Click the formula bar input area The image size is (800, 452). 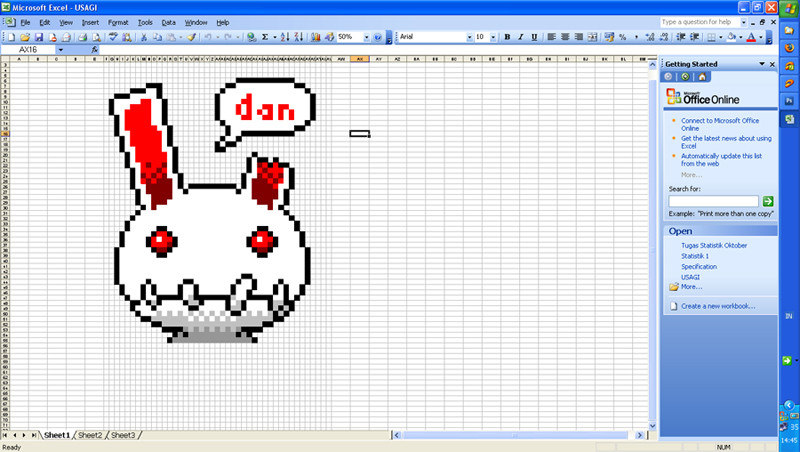pos(438,49)
